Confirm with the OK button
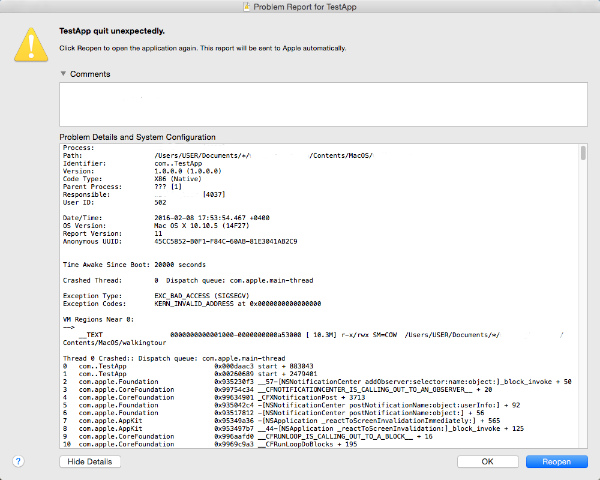 487,461
